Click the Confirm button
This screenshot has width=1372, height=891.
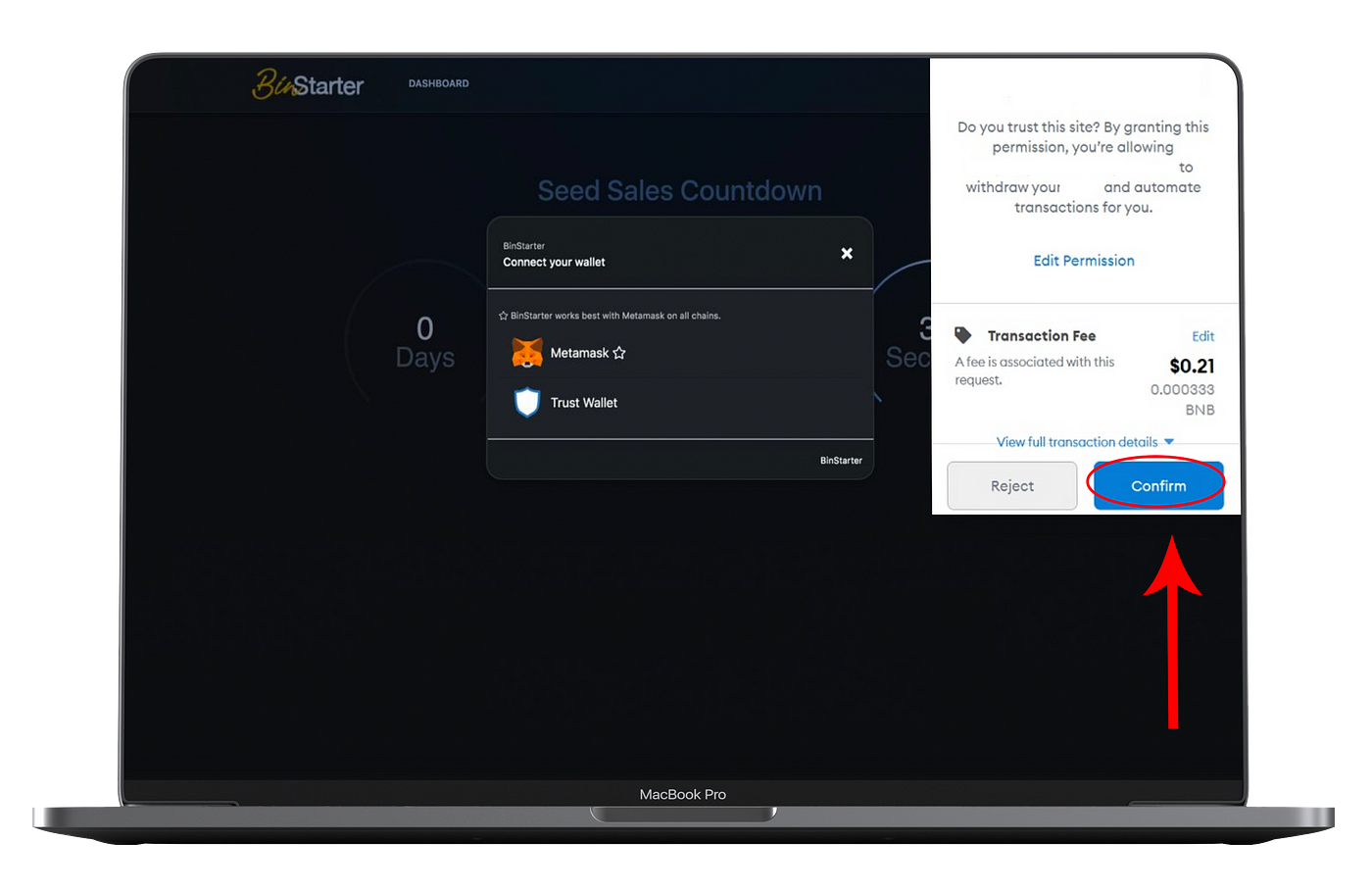tap(1158, 486)
